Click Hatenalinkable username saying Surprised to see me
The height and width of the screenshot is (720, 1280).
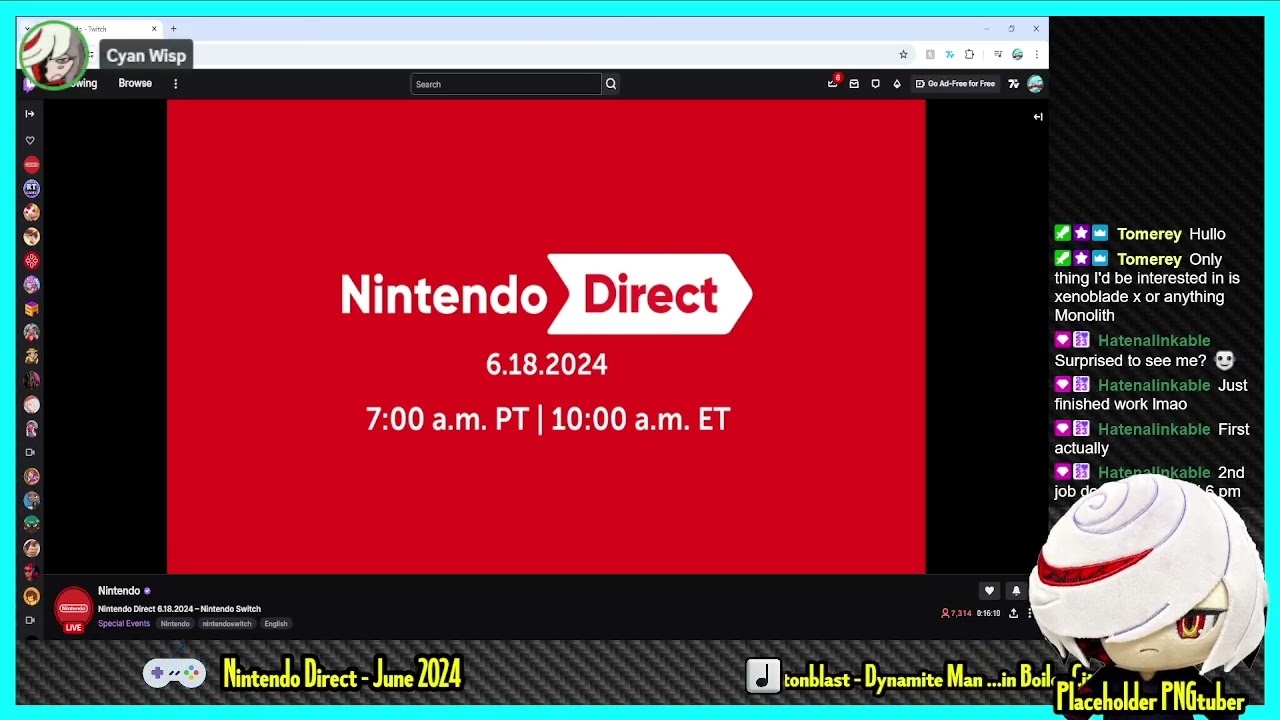1154,341
